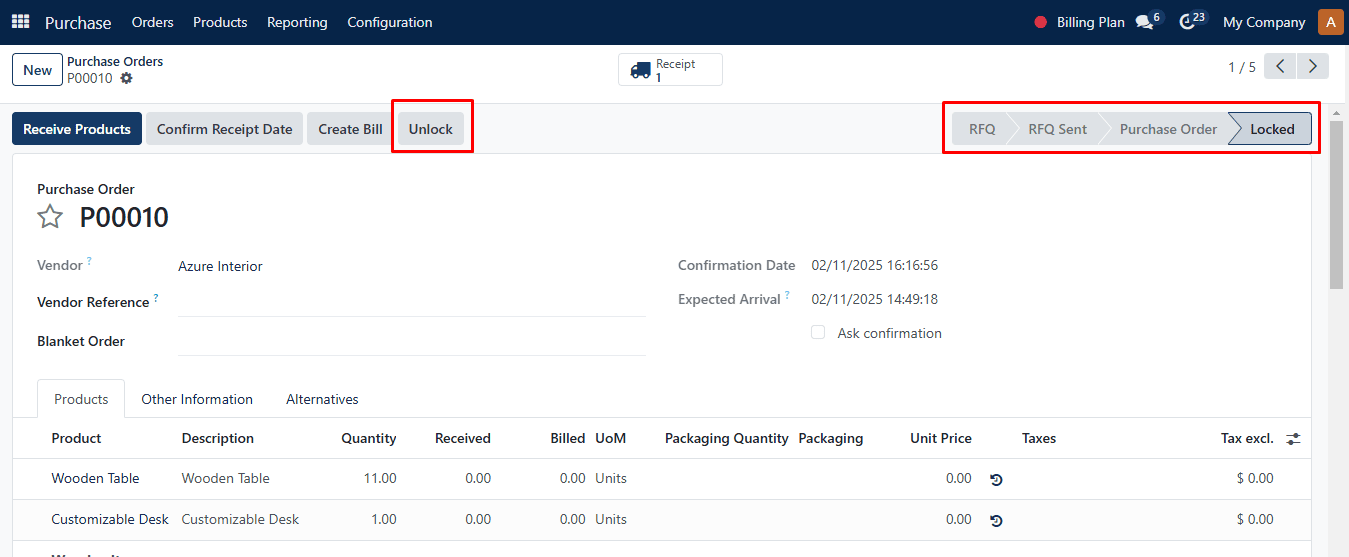Click the Unlock button

pos(431,129)
